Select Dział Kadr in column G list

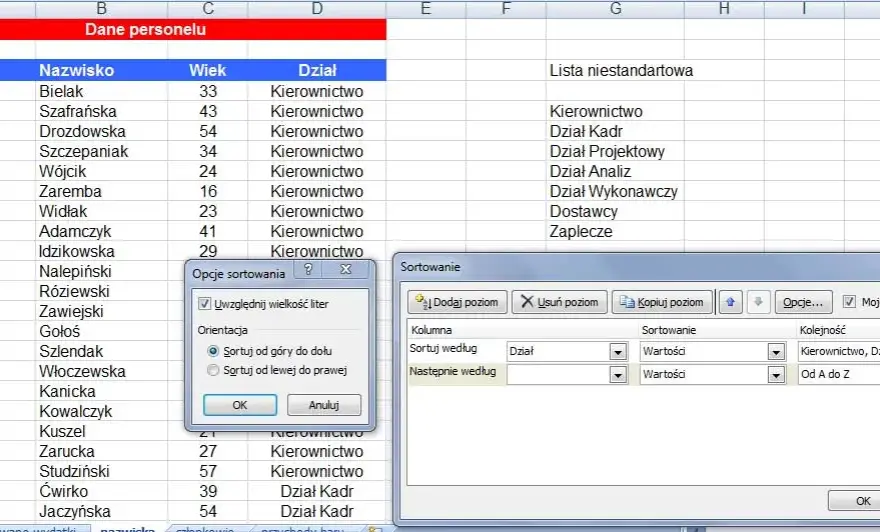tap(615, 131)
